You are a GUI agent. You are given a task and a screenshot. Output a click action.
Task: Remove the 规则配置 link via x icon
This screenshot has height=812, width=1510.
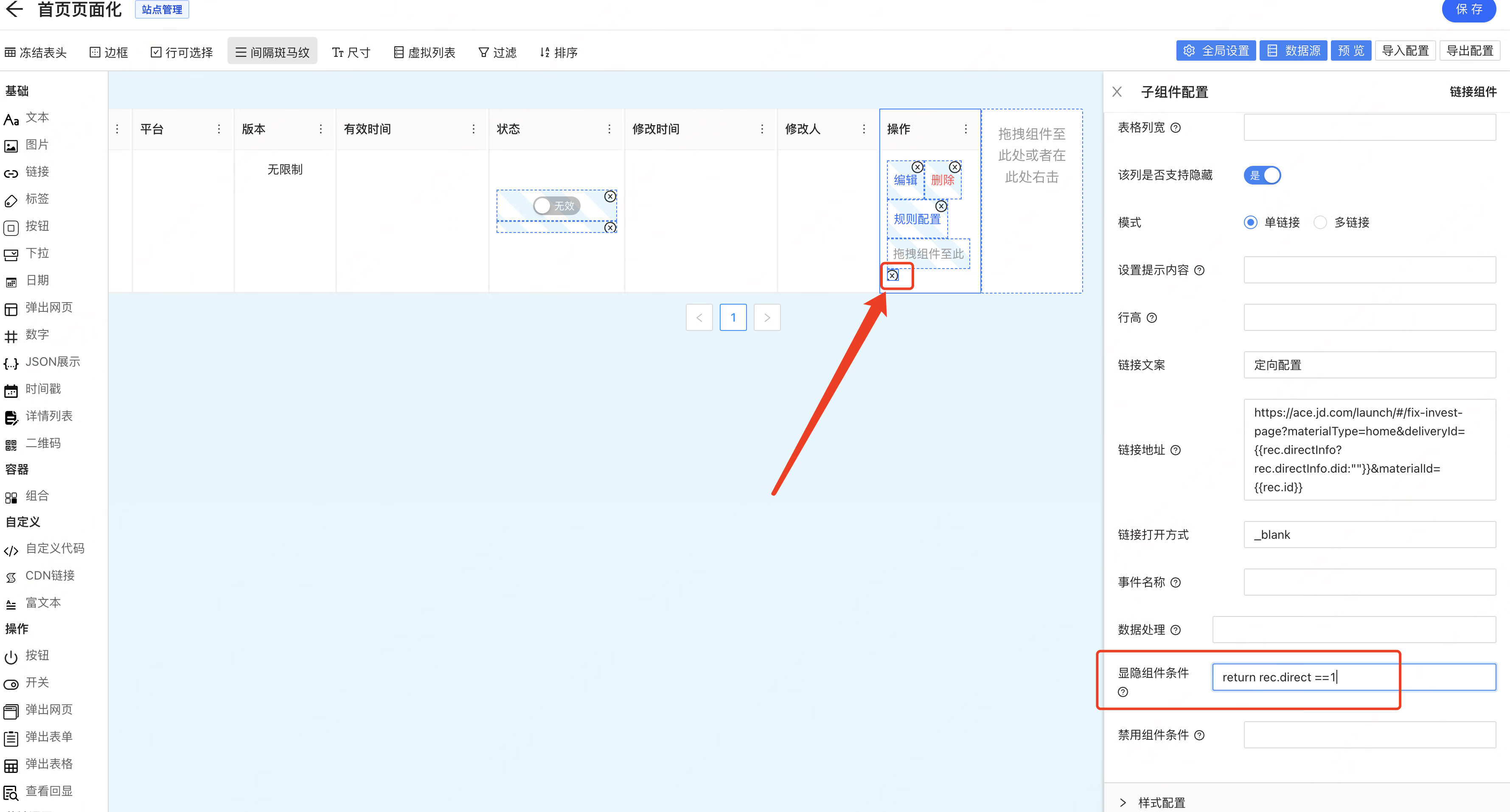coord(941,206)
